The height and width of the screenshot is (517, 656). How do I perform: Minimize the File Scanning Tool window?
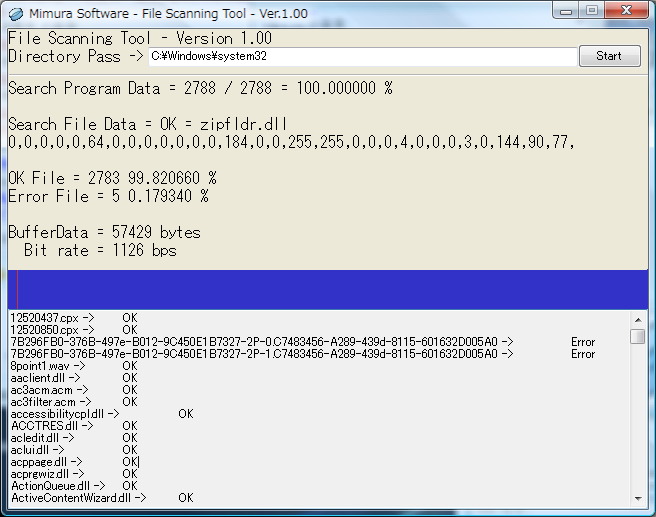566,10
